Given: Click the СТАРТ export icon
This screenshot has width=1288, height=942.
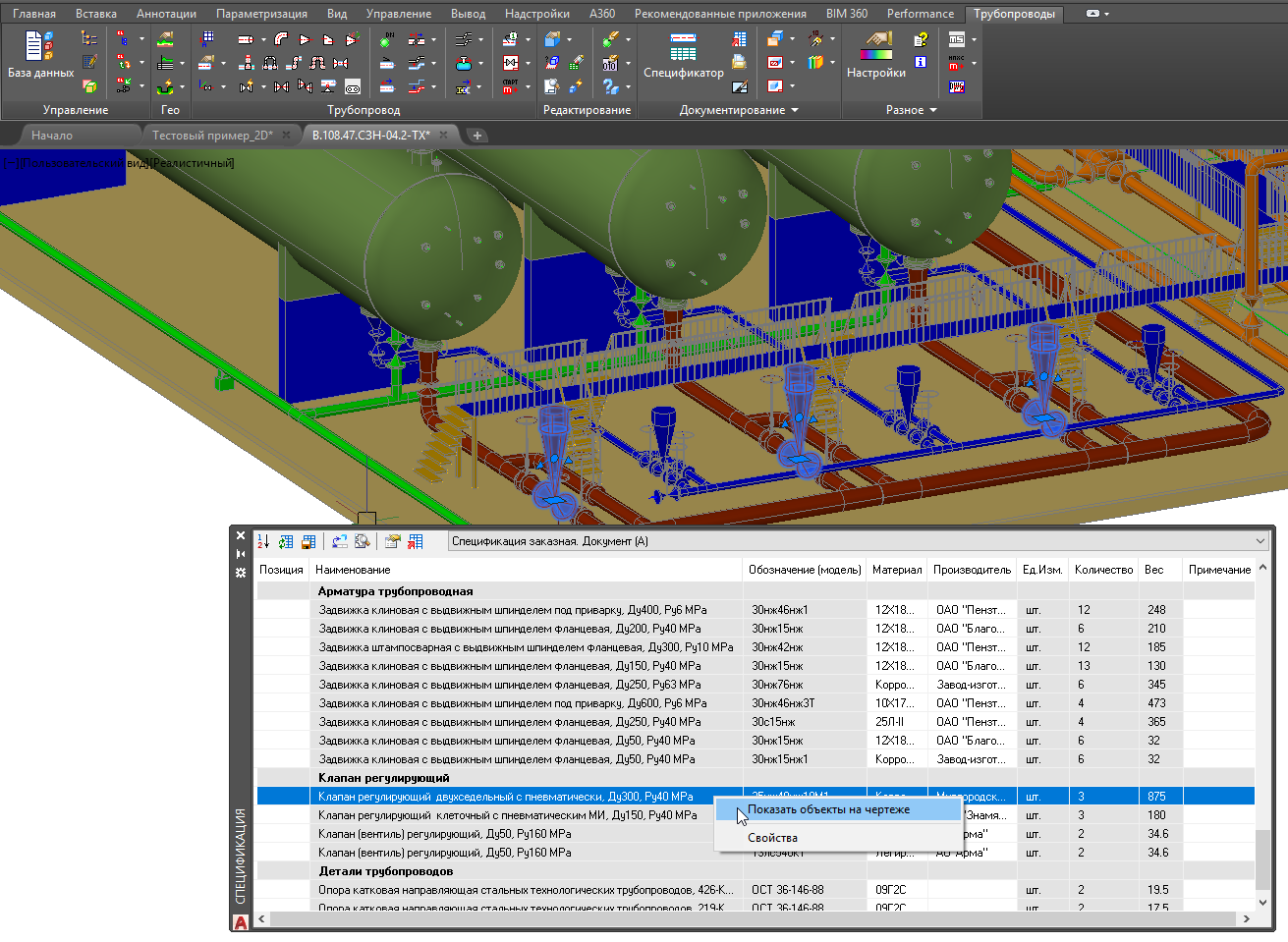Looking at the screenshot, I should (510, 86).
